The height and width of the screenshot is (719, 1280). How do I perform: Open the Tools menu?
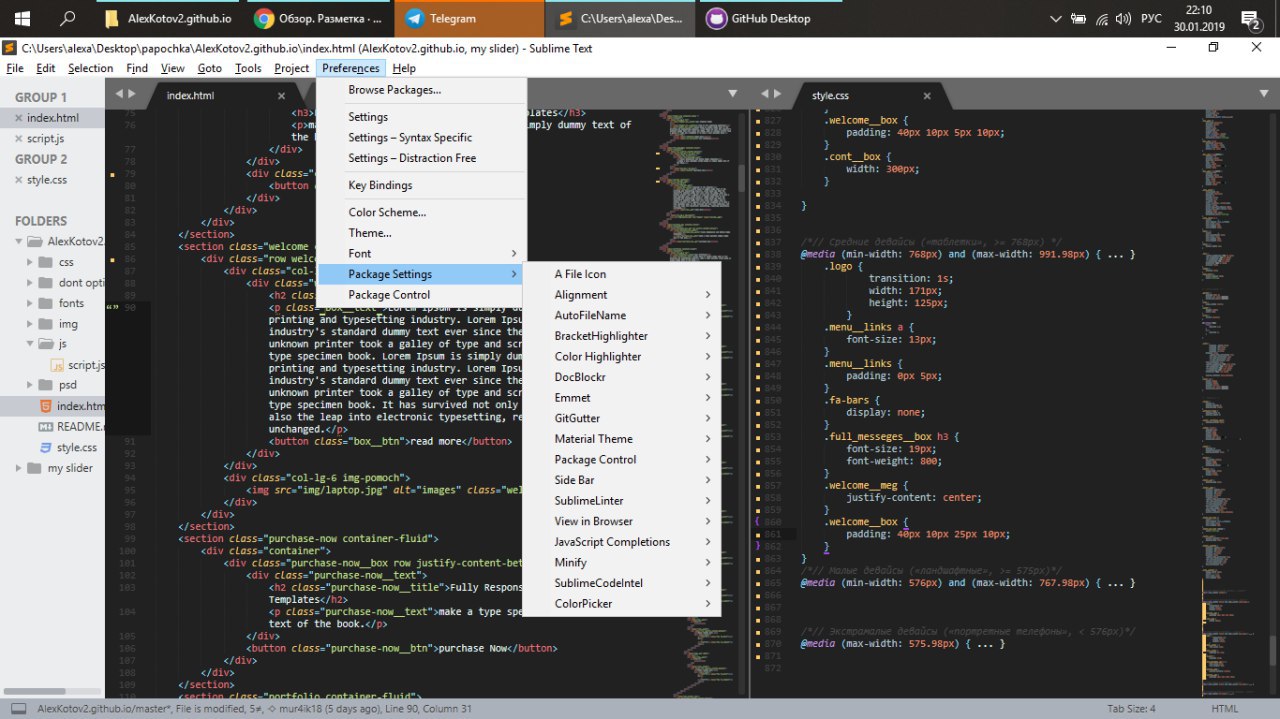(248, 68)
